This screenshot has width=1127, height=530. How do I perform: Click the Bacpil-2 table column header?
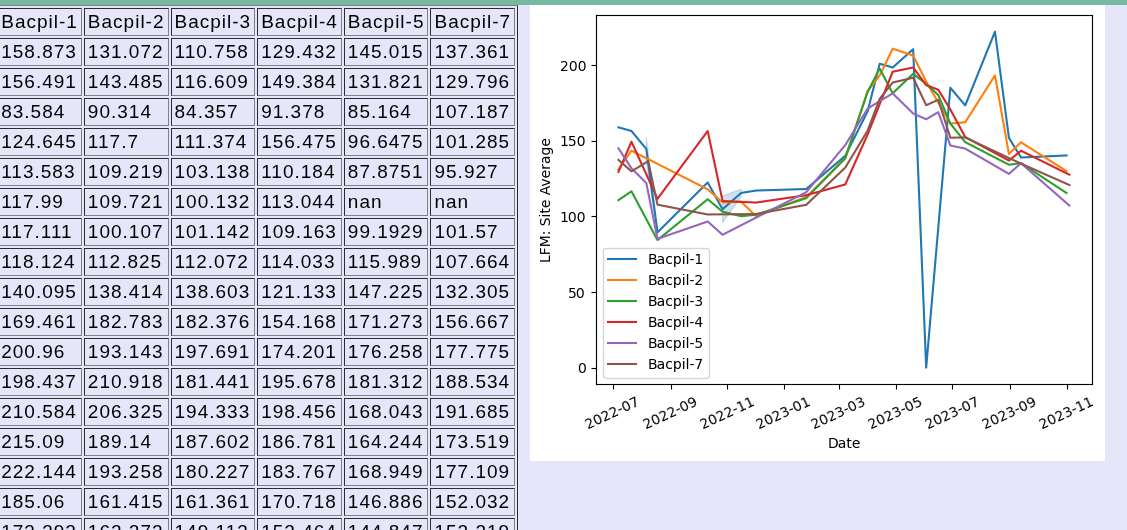(126, 22)
